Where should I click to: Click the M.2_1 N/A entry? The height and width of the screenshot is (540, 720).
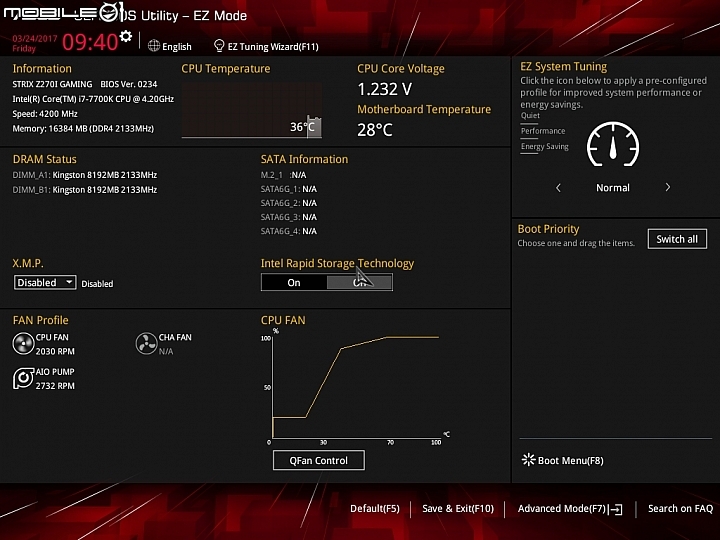[283, 175]
